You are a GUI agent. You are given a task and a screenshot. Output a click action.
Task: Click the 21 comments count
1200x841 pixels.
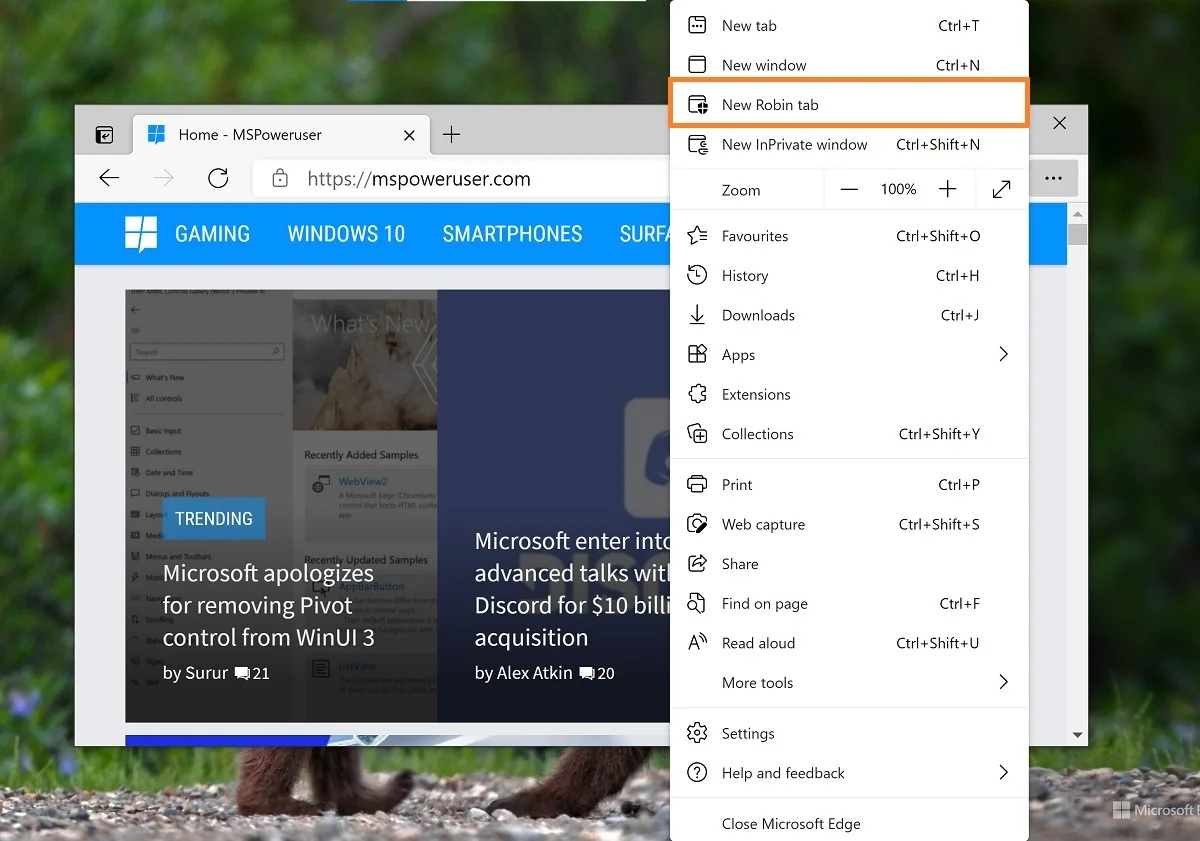253,673
